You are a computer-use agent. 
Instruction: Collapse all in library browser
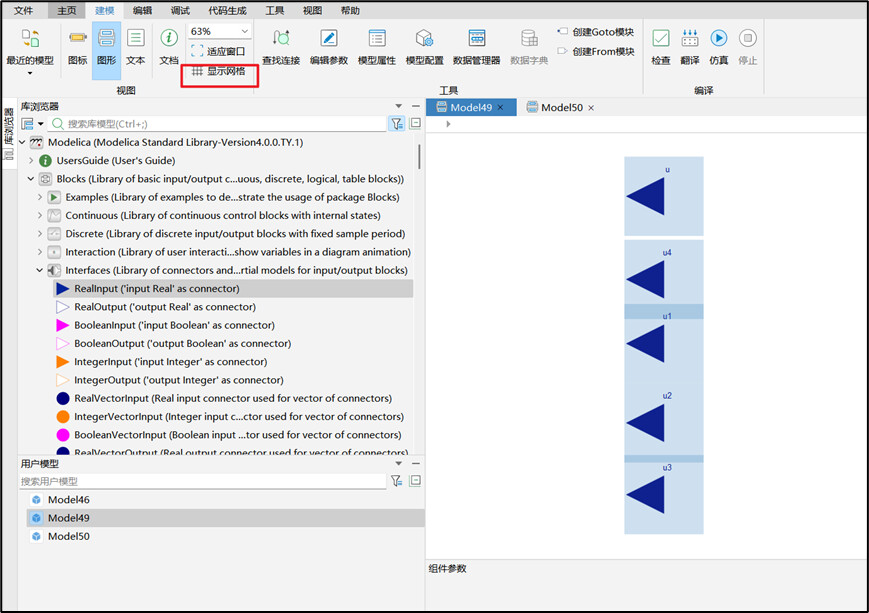click(415, 123)
